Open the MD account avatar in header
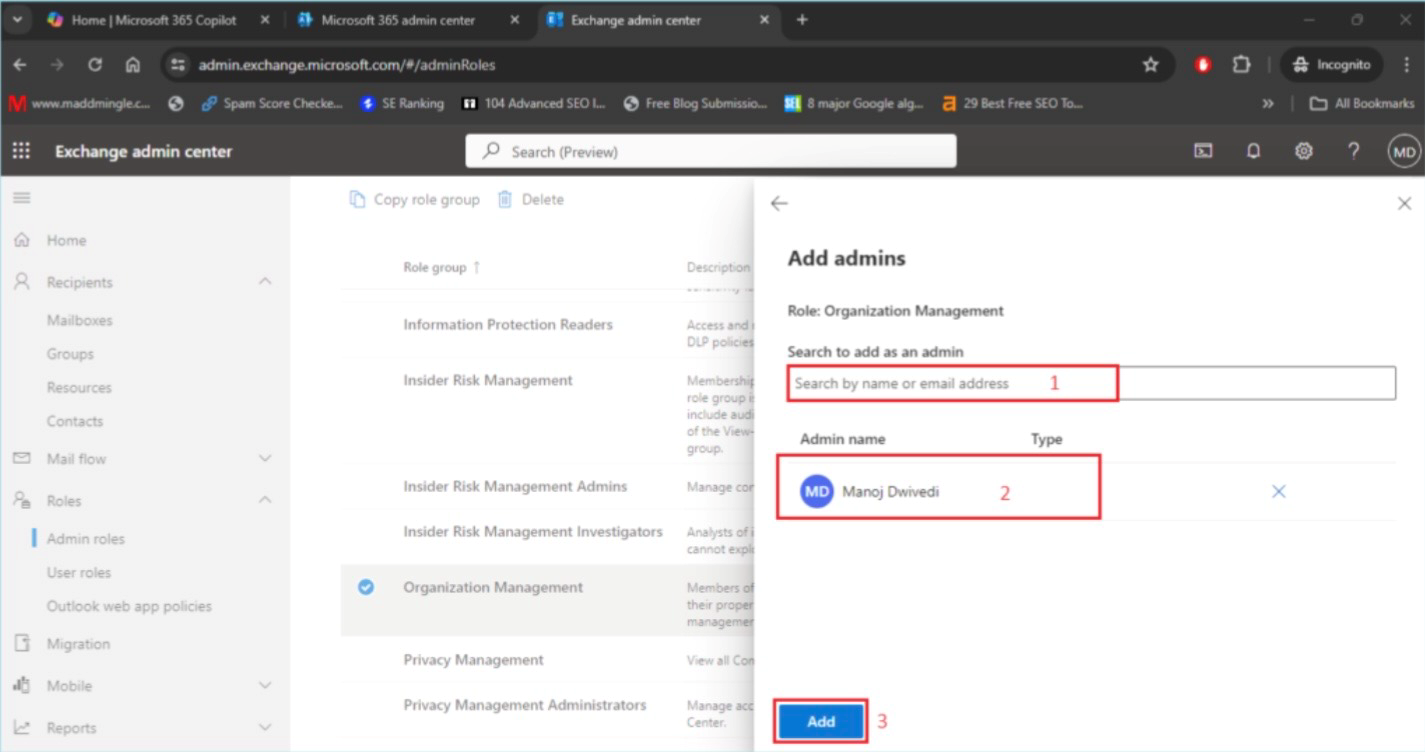Viewport: 1425px width, 752px height. click(x=1404, y=152)
